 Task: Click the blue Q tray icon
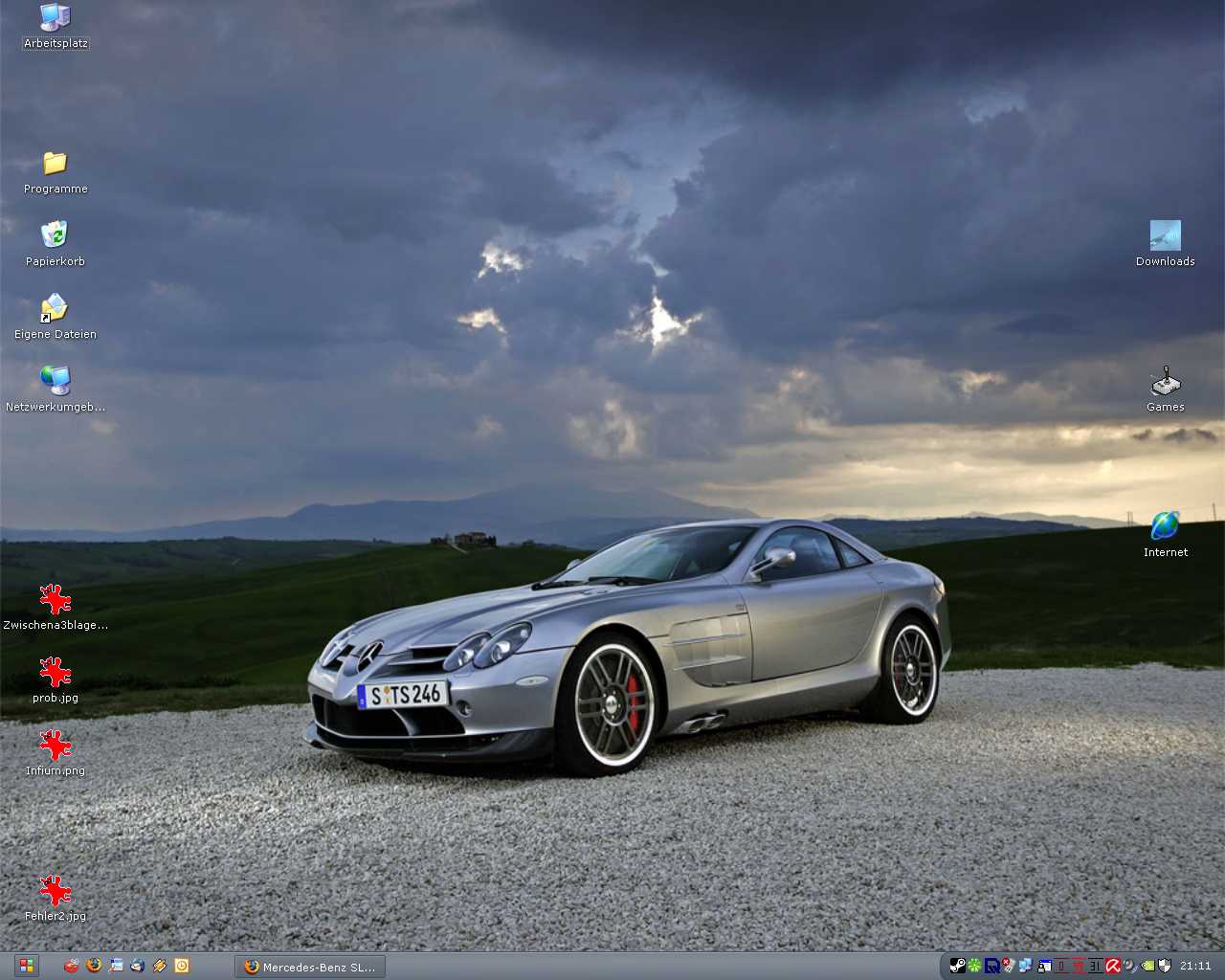[x=992, y=966]
